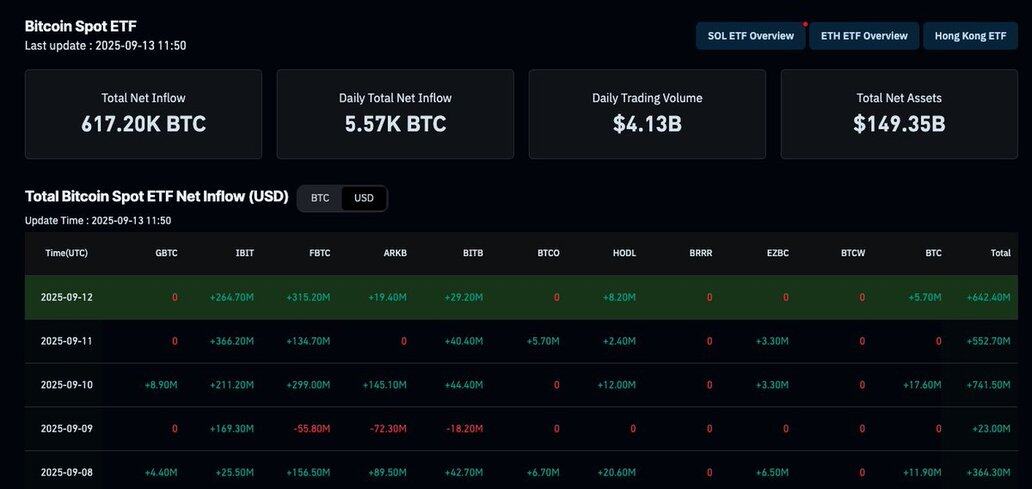Click total value +364.30M
Image resolution: width=1032 pixels, height=489 pixels.
click(x=988, y=473)
